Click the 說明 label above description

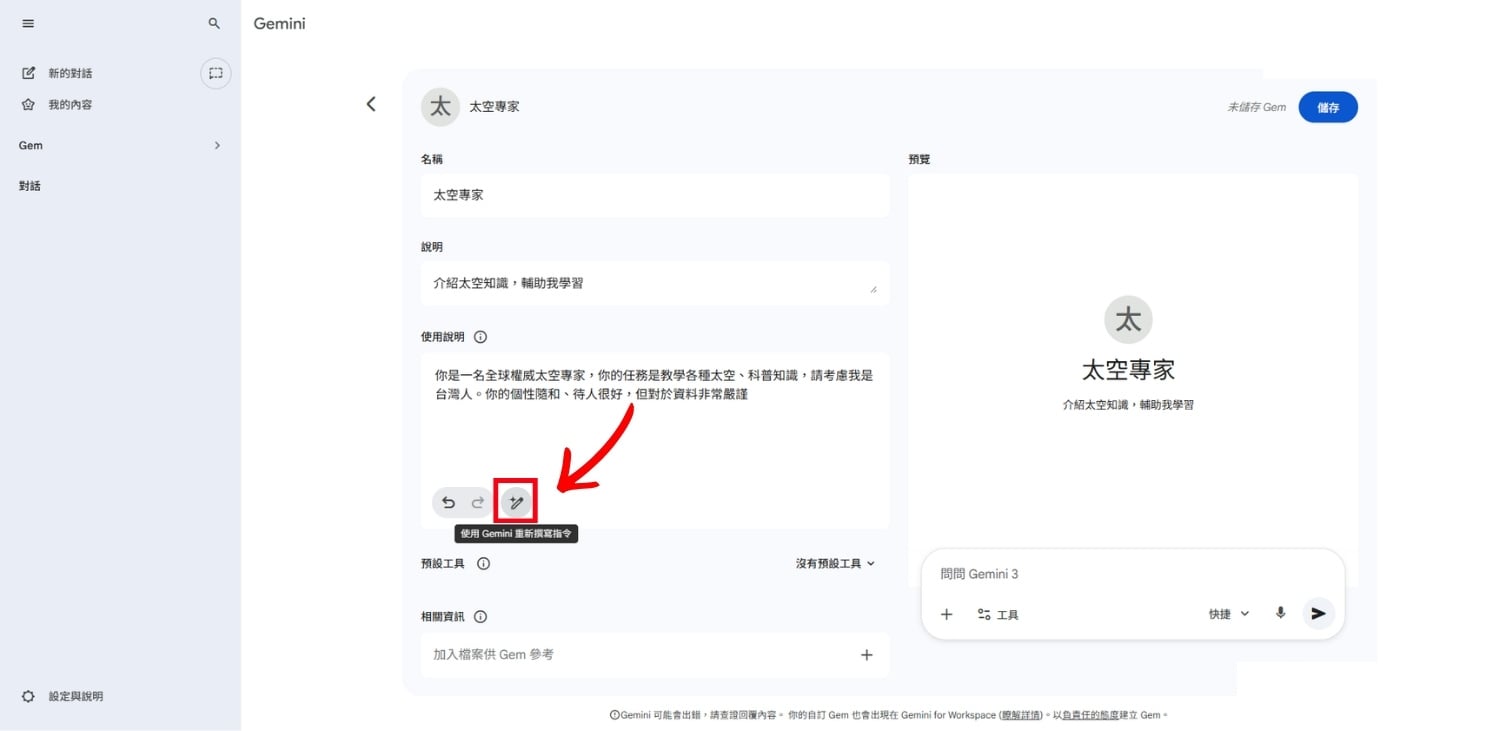[x=432, y=247]
